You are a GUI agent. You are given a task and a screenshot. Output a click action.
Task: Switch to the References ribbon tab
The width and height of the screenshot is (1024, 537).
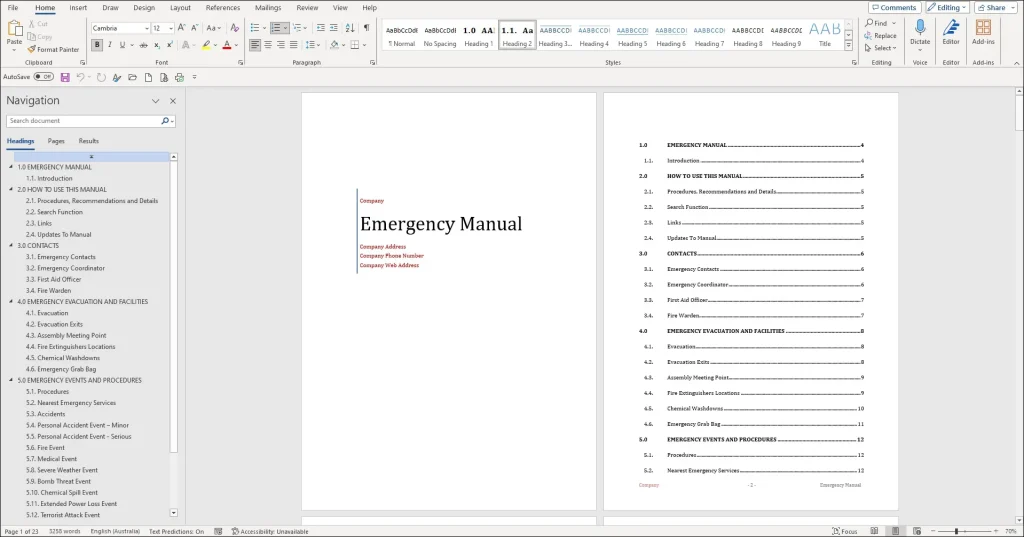(x=223, y=8)
